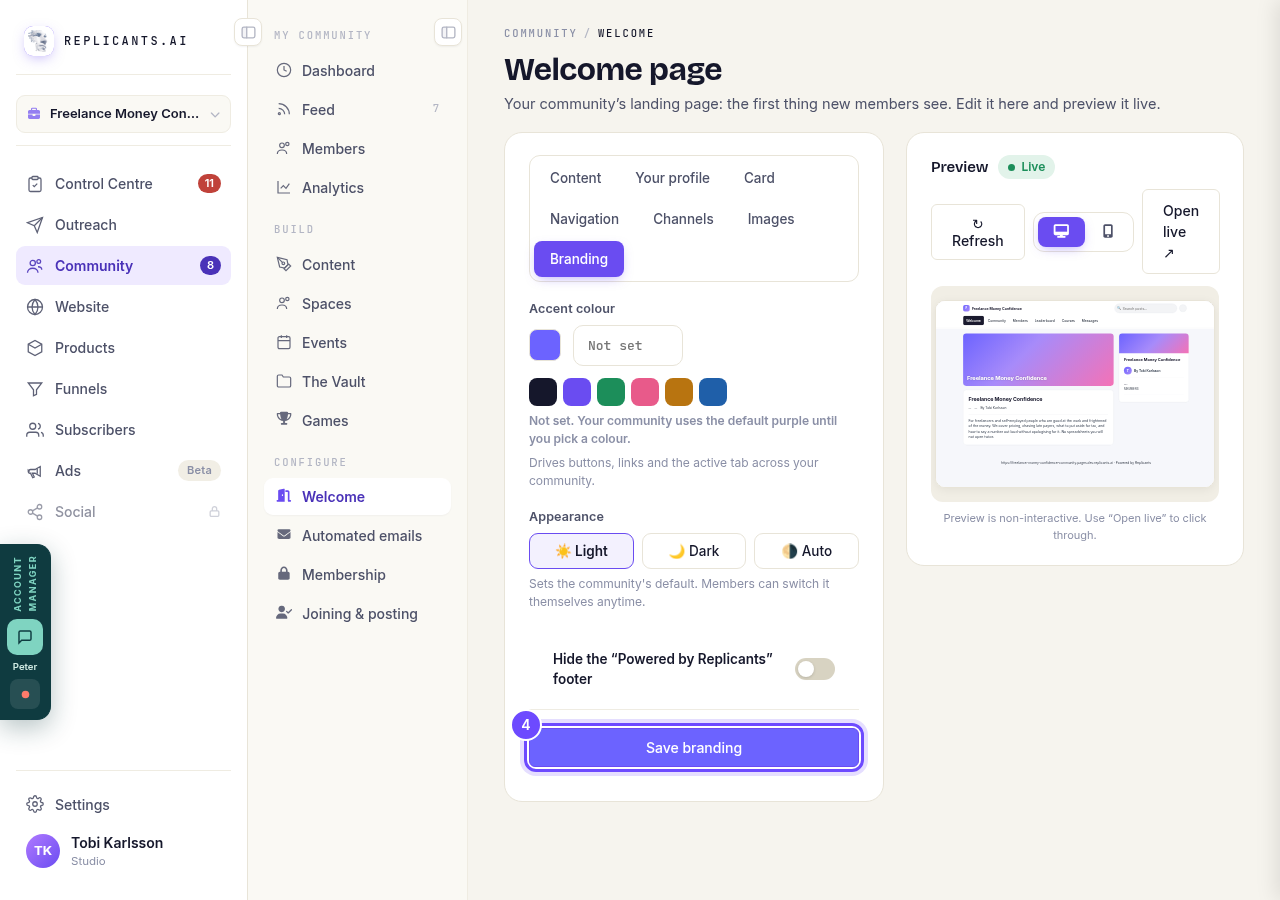Switch to the Navigation tab
This screenshot has height=900, width=1280.
click(584, 219)
